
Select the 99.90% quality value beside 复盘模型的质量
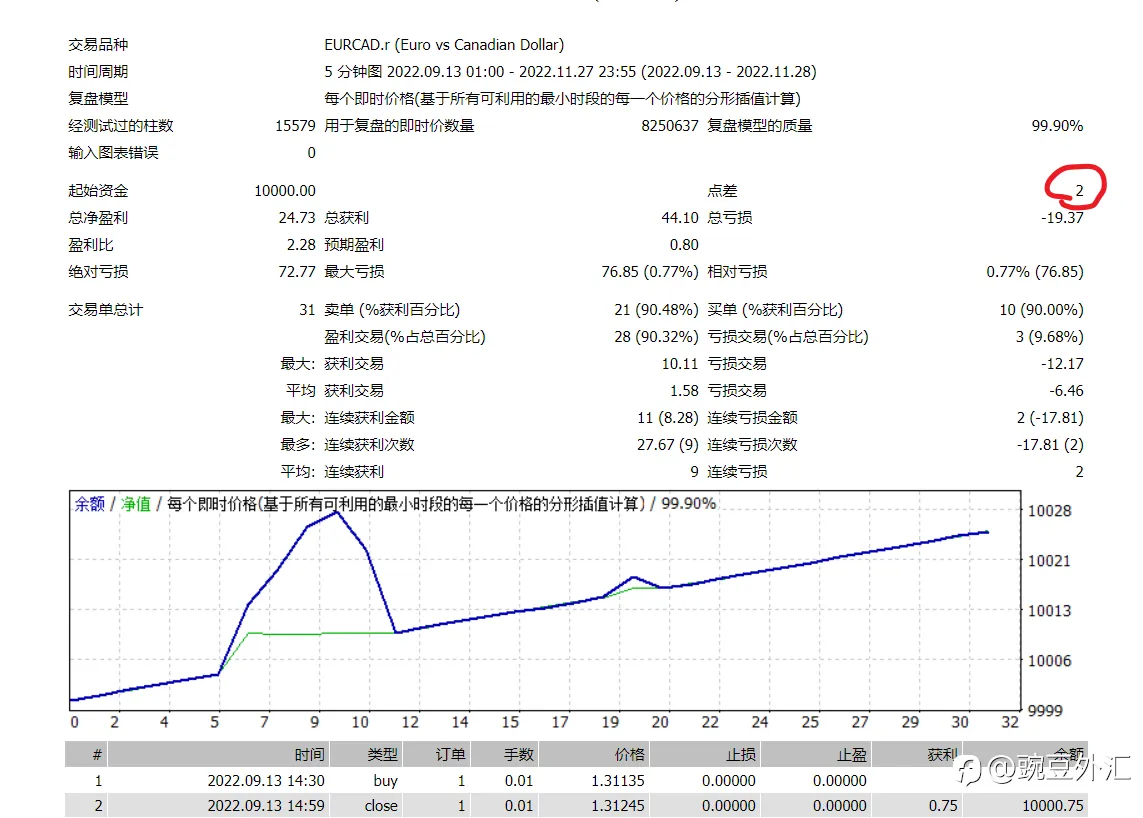pyautogui.click(x=1057, y=125)
